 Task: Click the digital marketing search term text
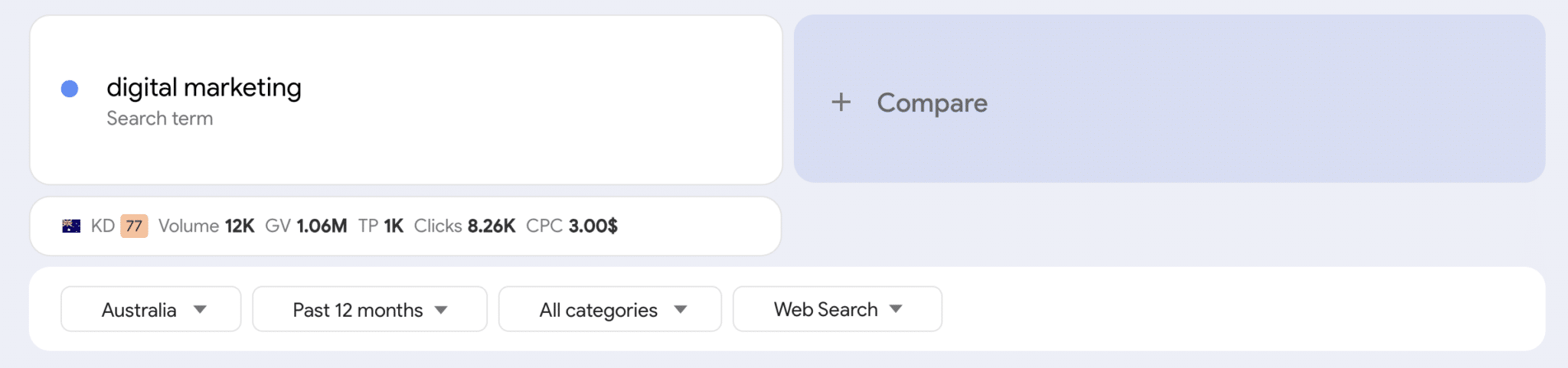204,87
